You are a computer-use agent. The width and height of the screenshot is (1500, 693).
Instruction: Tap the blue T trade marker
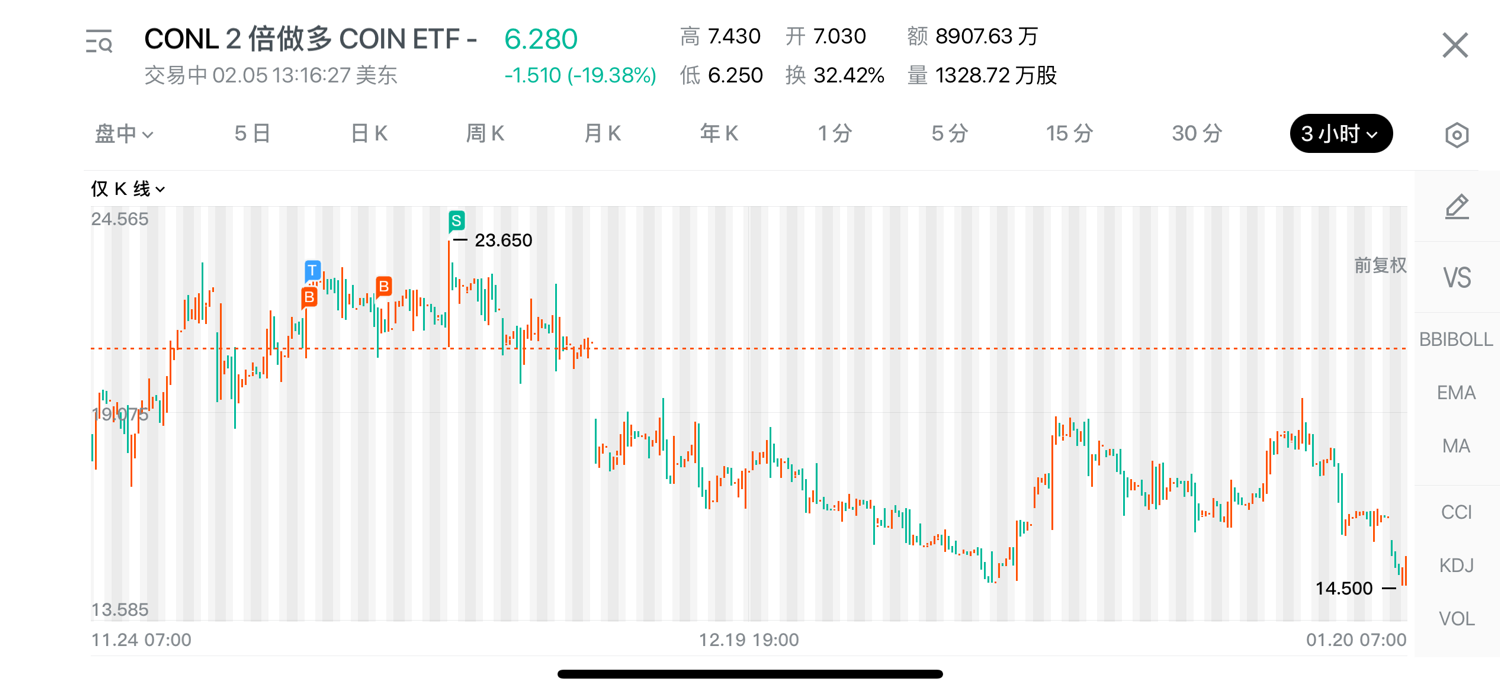(x=313, y=270)
